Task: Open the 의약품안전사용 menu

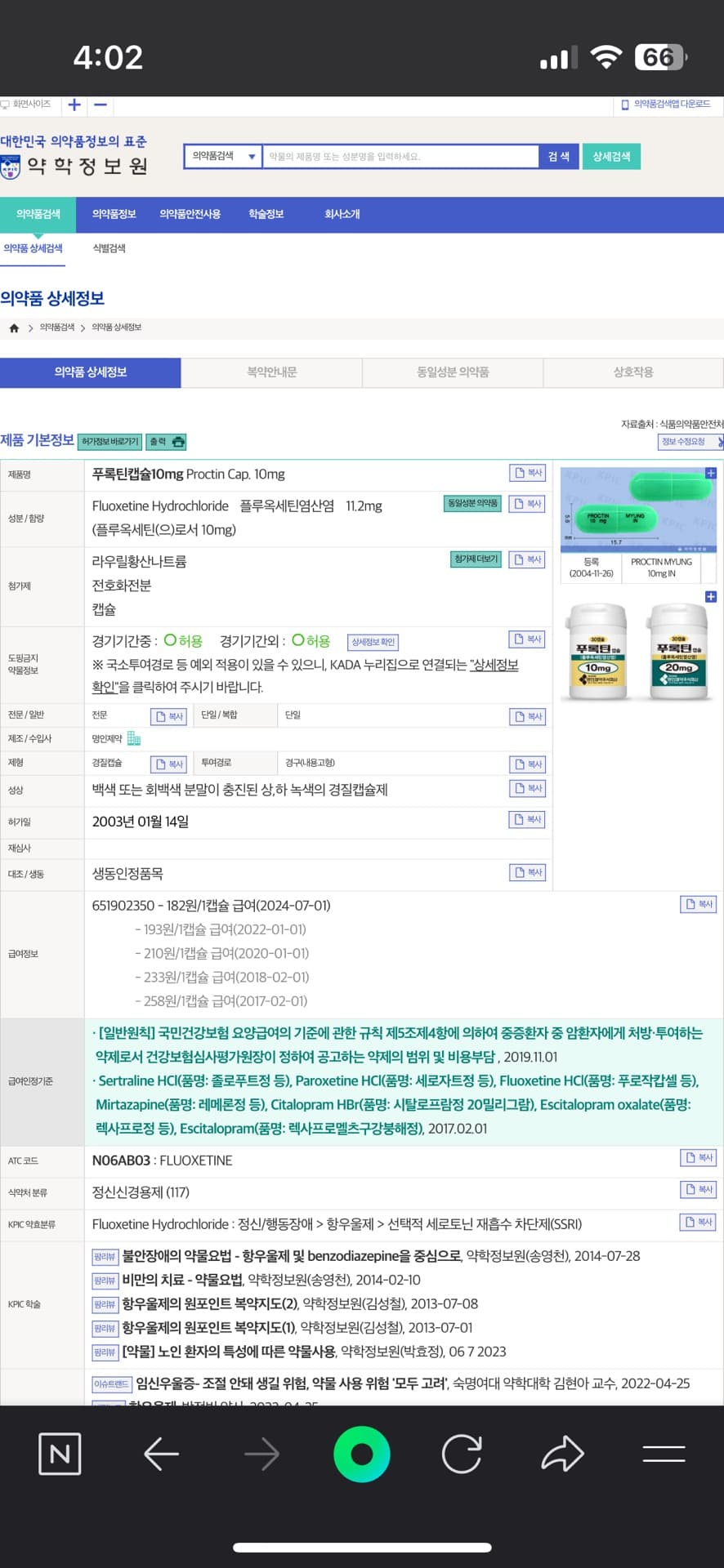Action: [x=190, y=214]
